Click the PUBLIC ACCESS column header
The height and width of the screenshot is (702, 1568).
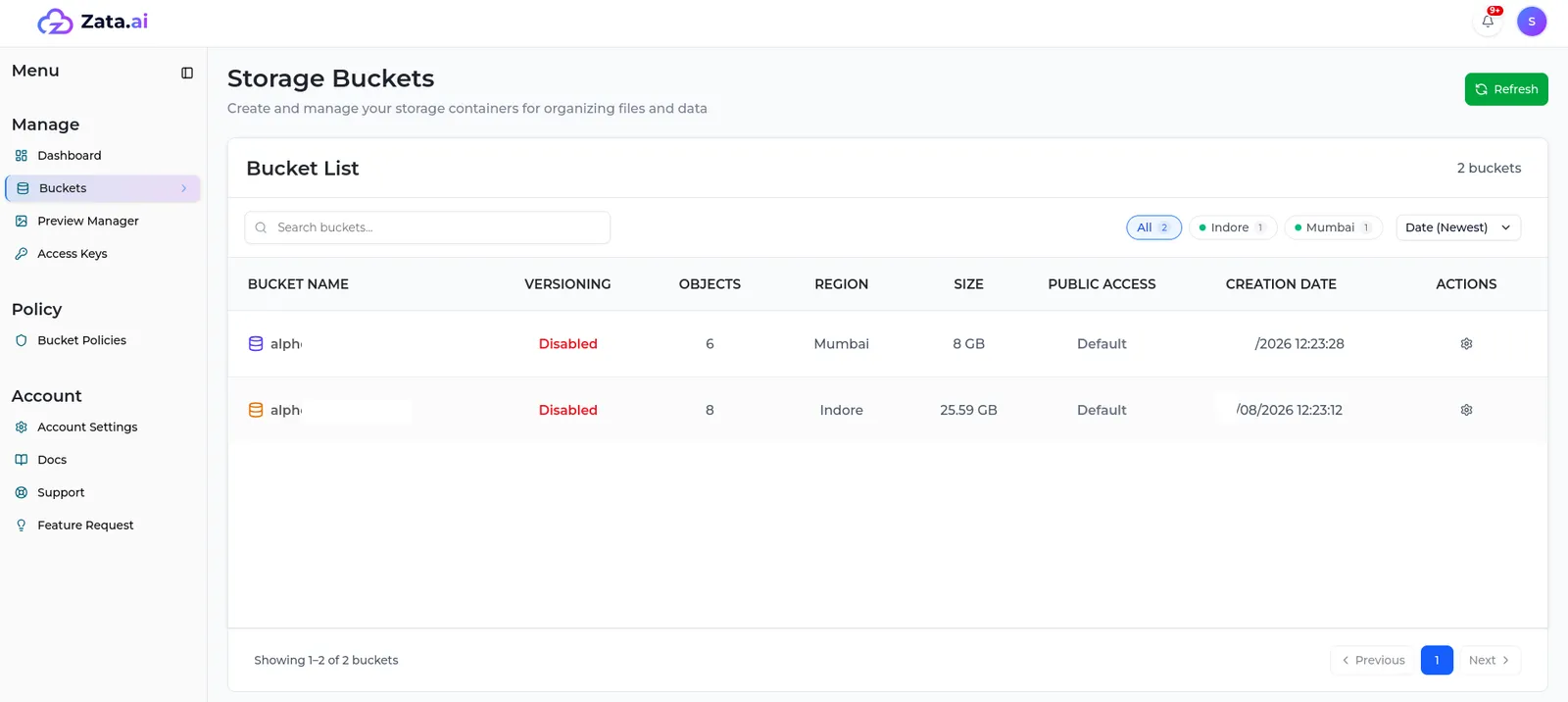pyautogui.click(x=1102, y=284)
